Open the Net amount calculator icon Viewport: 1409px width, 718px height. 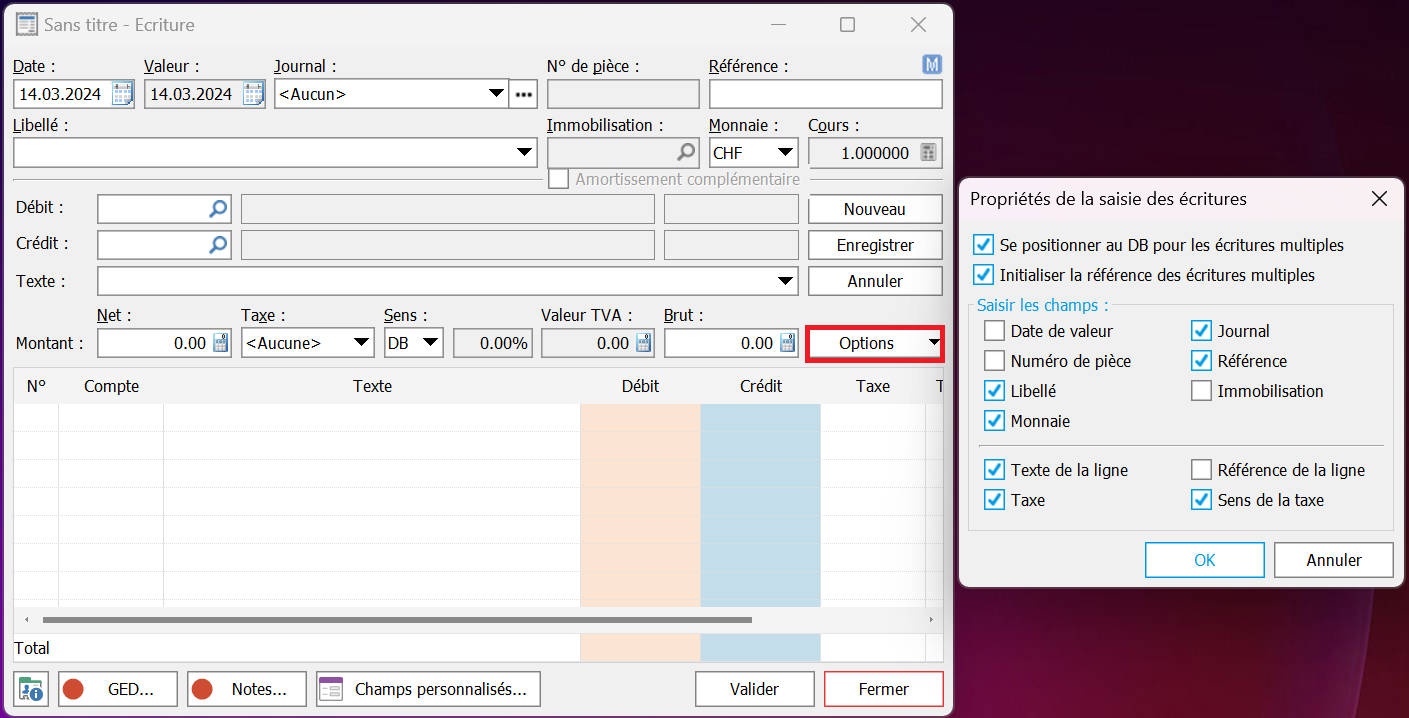(x=221, y=343)
